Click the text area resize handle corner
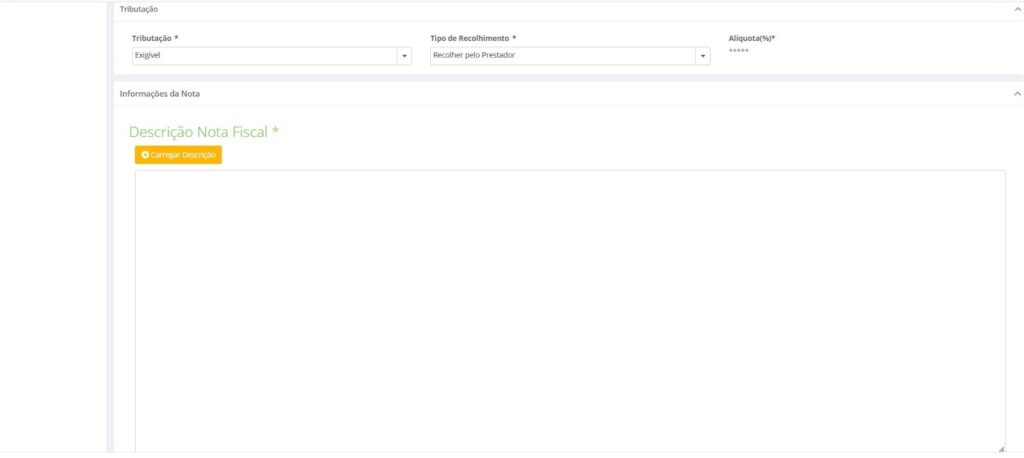 click(1001, 449)
